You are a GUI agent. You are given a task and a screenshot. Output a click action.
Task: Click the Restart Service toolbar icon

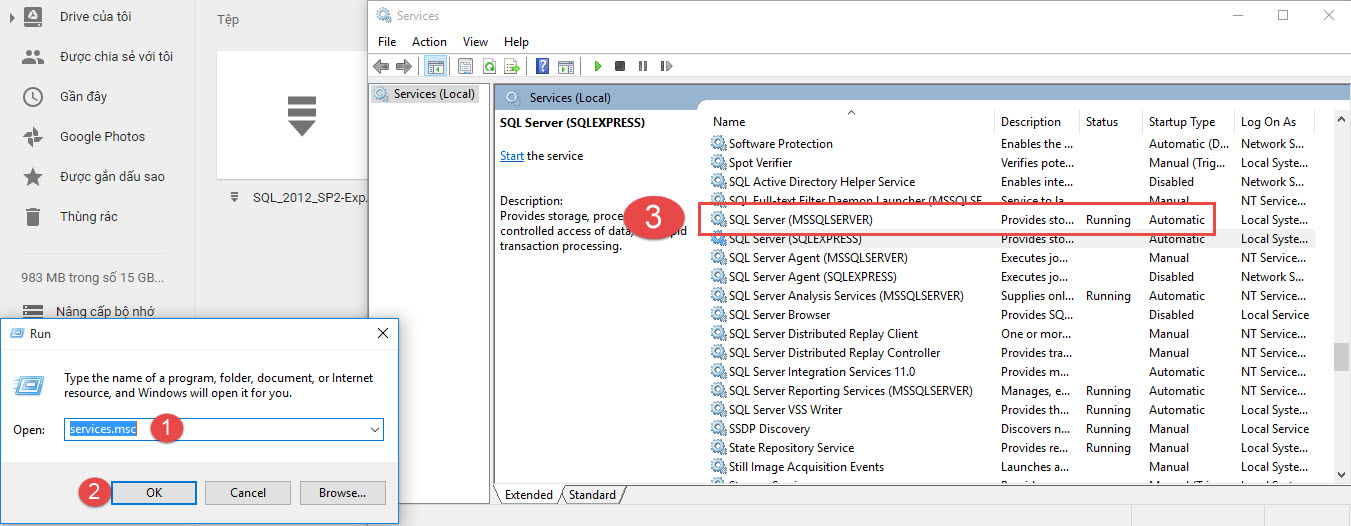point(664,66)
